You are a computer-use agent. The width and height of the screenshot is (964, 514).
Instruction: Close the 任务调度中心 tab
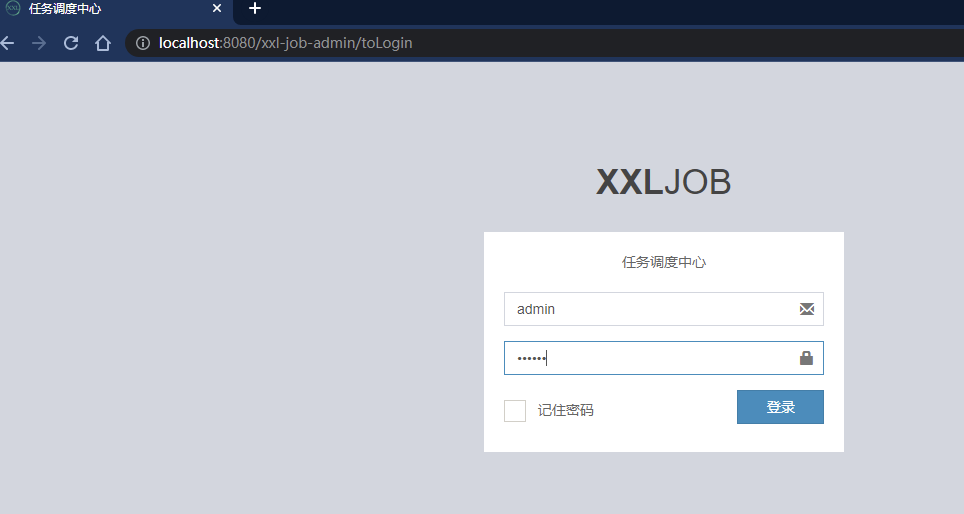click(x=217, y=9)
